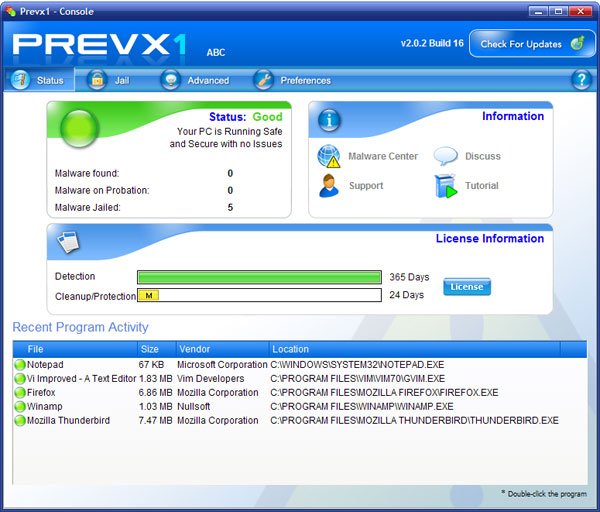Screen dimensions: 600x512
Task: Open the Support link
Action: coord(366,186)
